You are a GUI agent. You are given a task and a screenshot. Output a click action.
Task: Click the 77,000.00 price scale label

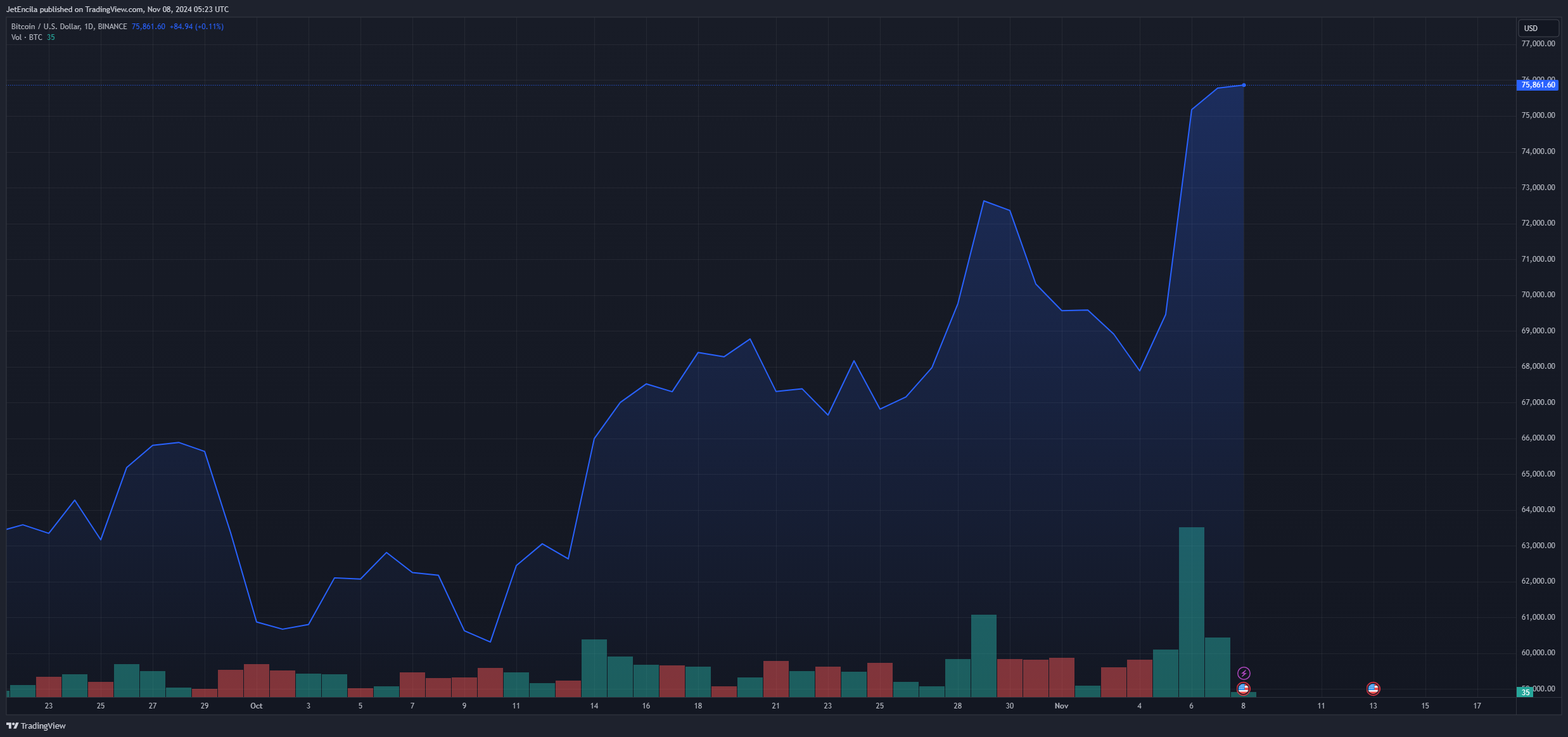point(1538,44)
